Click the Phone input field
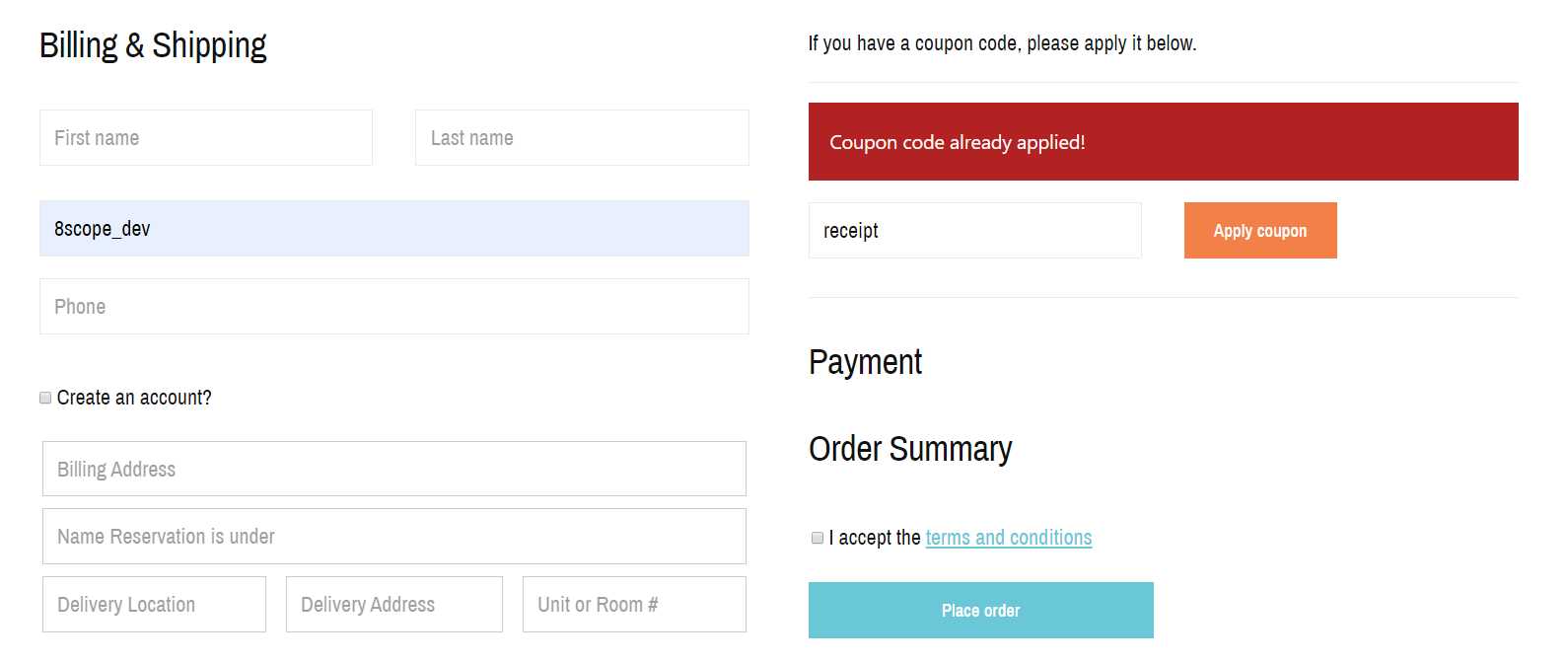Viewport: 1568px width, 663px height. pyautogui.click(x=393, y=306)
